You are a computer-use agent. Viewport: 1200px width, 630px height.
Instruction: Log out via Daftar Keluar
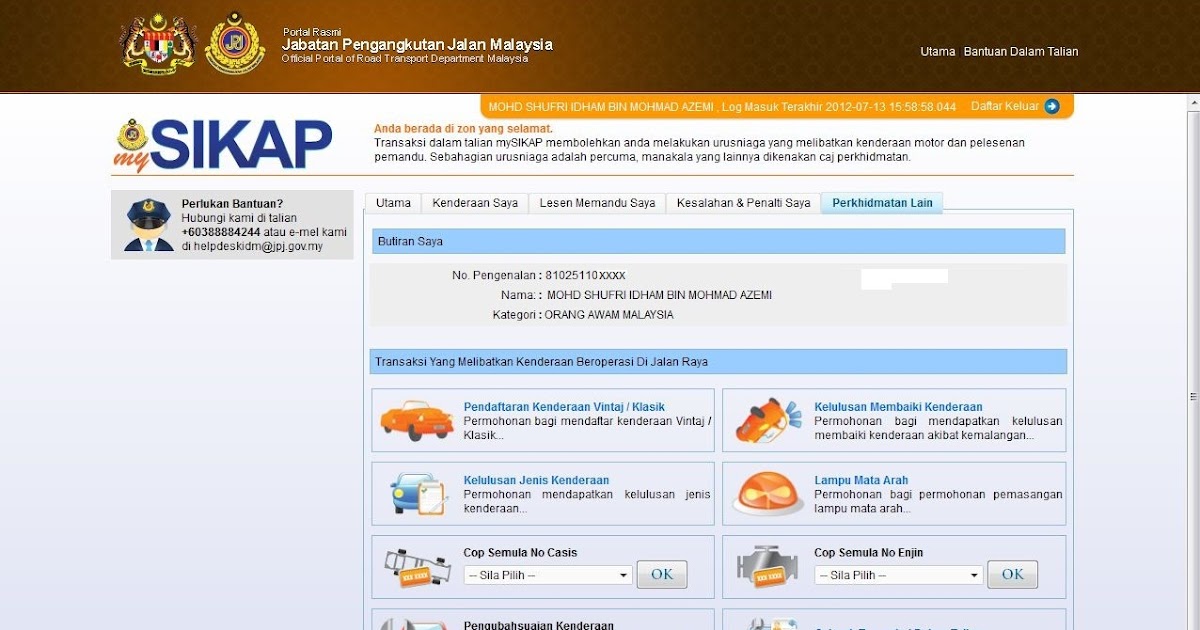[x=1005, y=106]
